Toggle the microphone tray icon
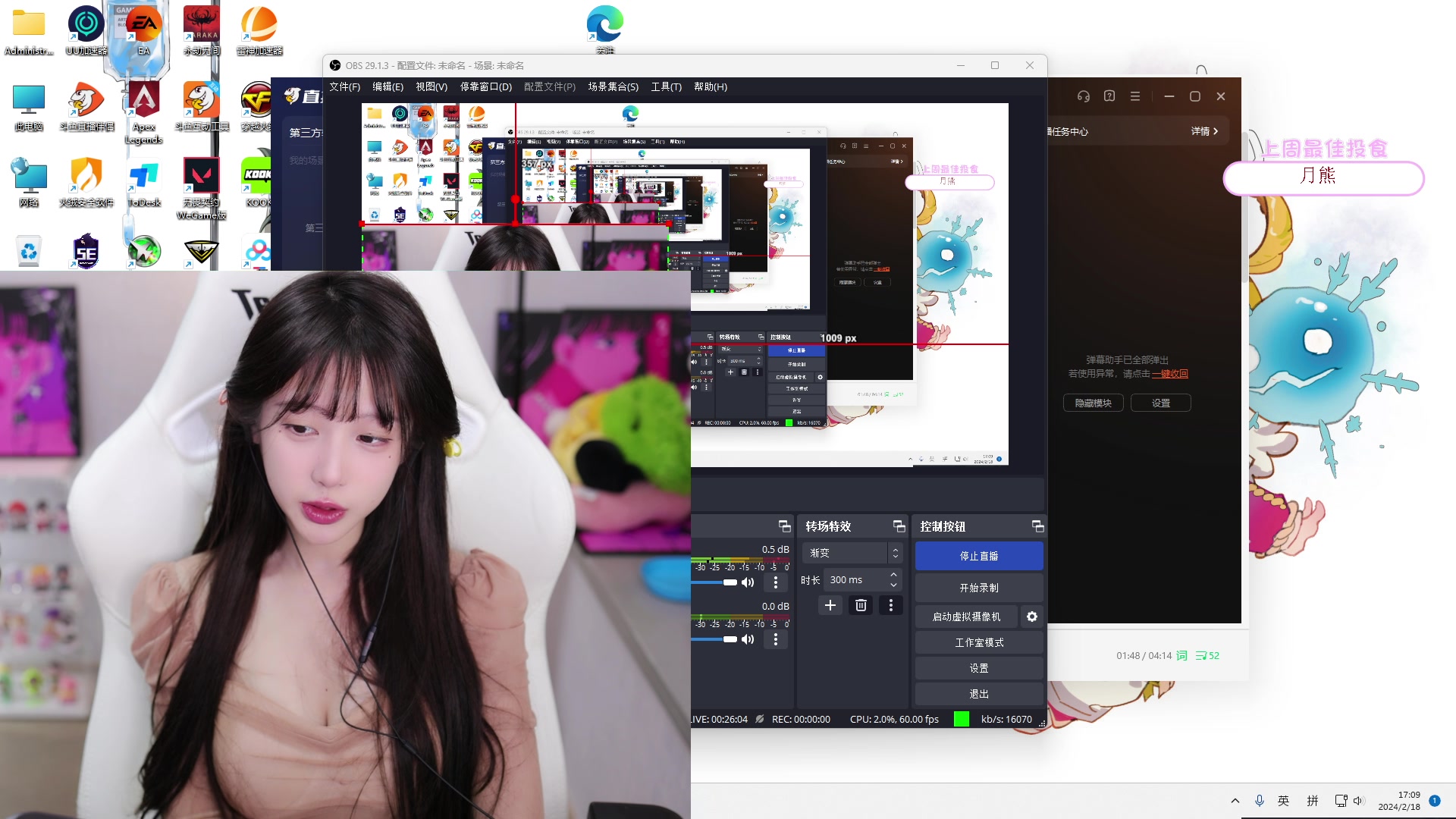This screenshot has height=819, width=1456. [x=1260, y=801]
